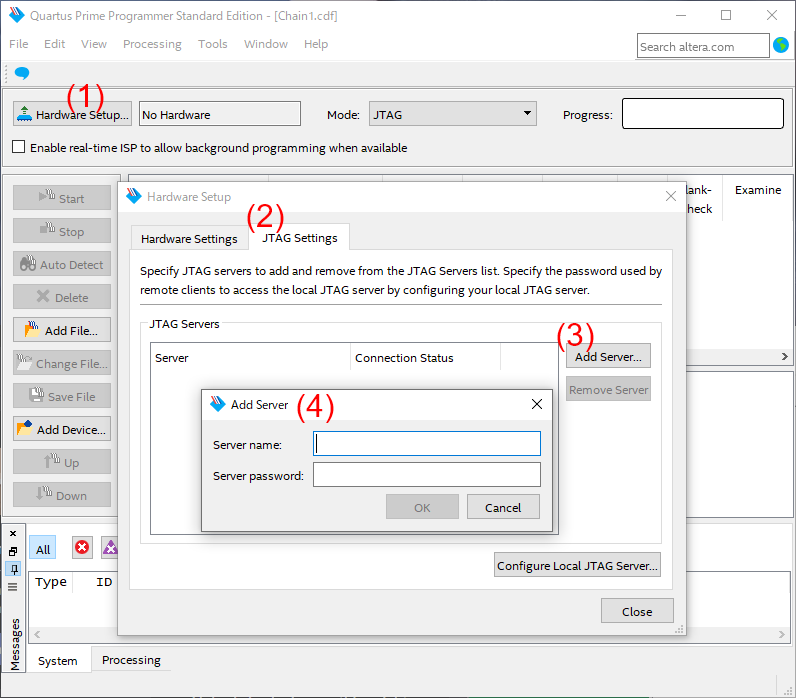
Task: Click the Messages panel float window icon
Action: [x=13, y=551]
